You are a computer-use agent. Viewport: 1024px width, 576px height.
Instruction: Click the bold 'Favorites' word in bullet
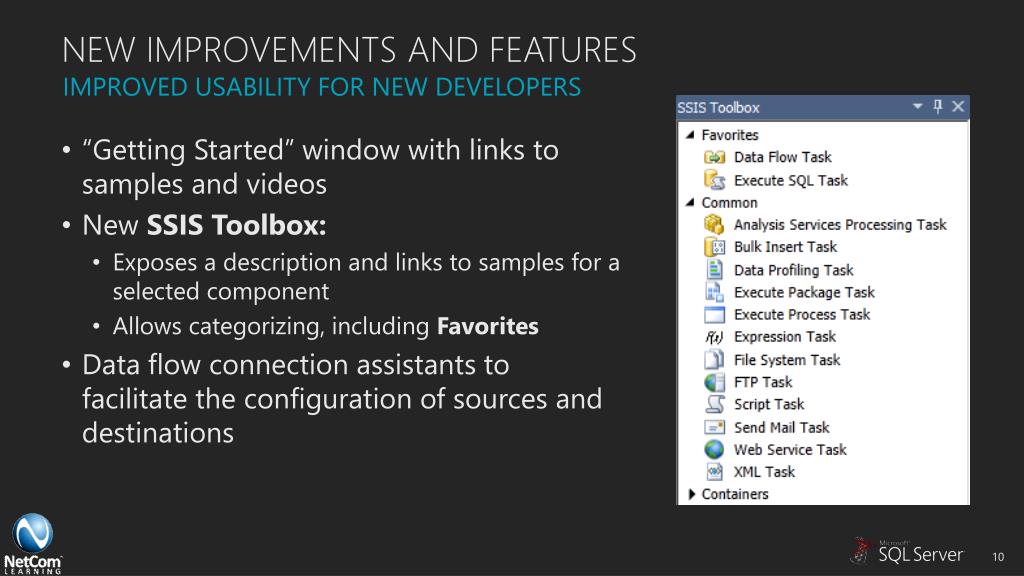[488, 326]
